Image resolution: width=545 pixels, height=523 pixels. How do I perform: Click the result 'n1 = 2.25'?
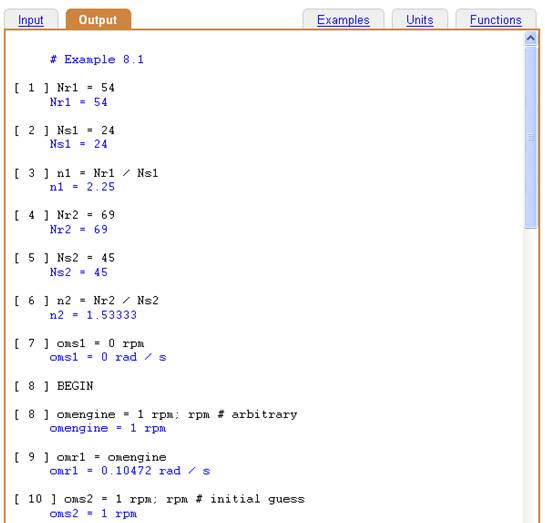tap(82, 187)
